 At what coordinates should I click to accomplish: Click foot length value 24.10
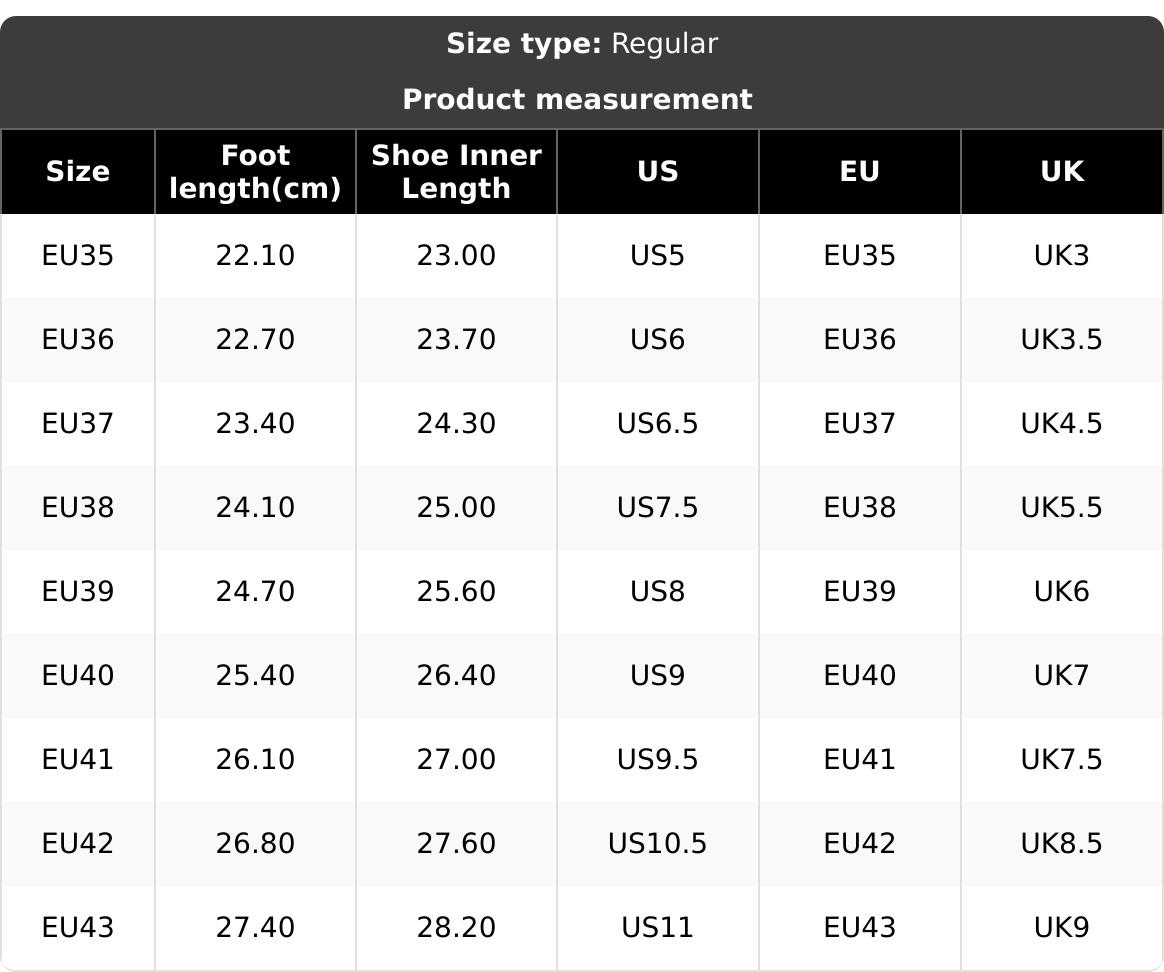coord(255,508)
